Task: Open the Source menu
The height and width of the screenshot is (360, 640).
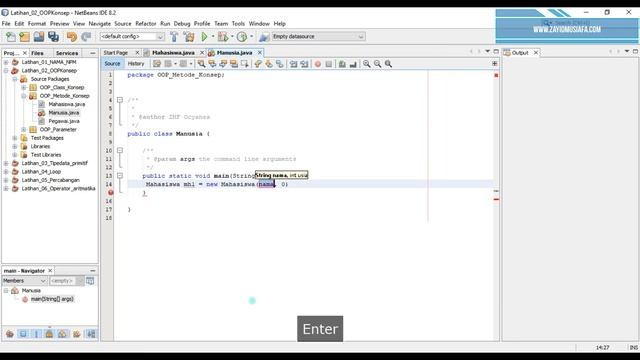Action: pyautogui.click(x=123, y=24)
